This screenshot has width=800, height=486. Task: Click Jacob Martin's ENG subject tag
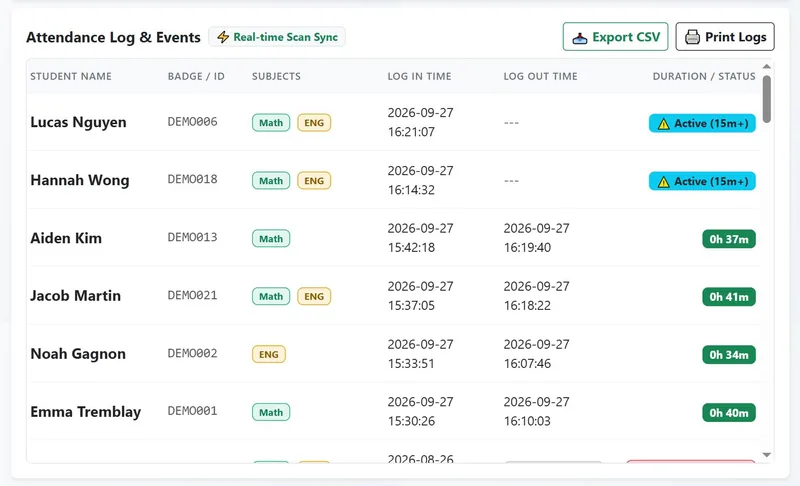click(314, 296)
